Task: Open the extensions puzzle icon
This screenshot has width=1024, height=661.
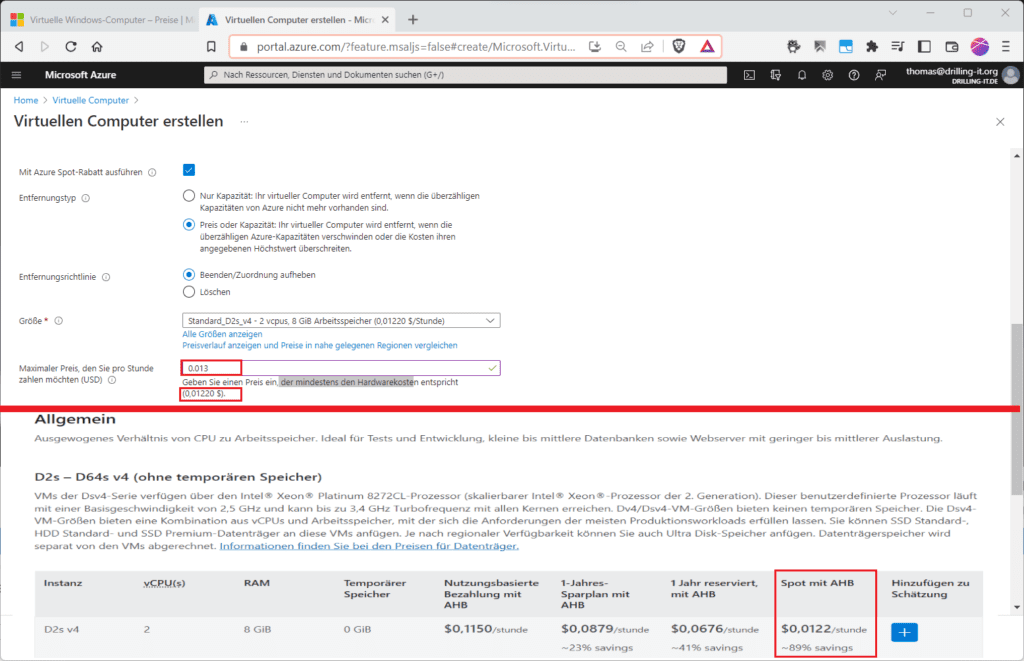Action: click(x=872, y=46)
